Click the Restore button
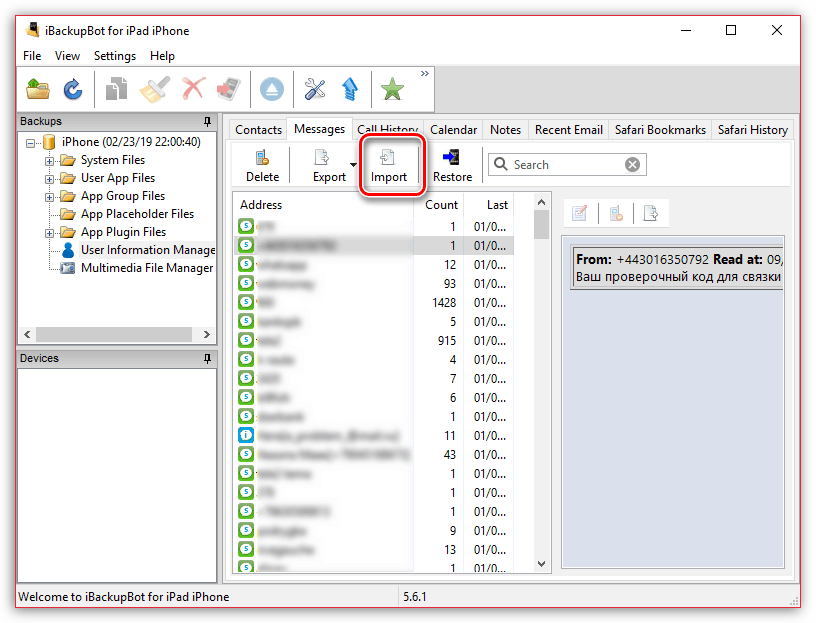The image size is (816, 623). (x=452, y=166)
